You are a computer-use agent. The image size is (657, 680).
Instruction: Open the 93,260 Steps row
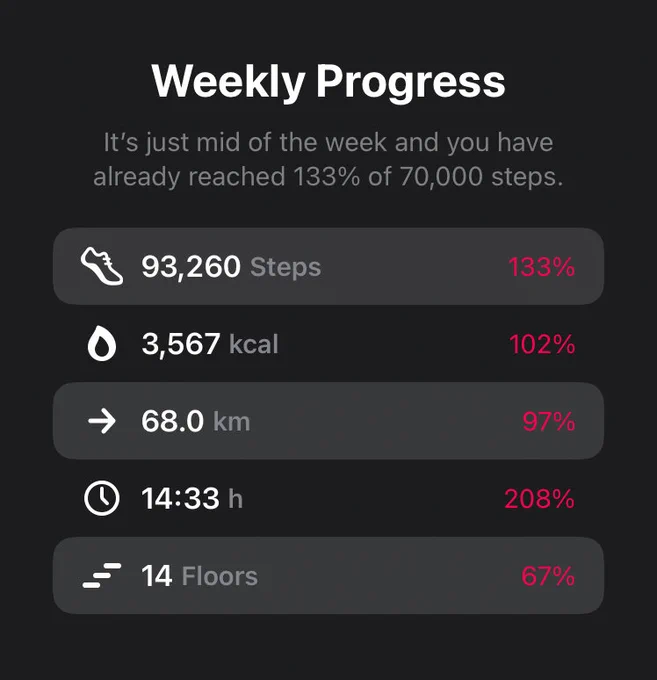pos(328,266)
